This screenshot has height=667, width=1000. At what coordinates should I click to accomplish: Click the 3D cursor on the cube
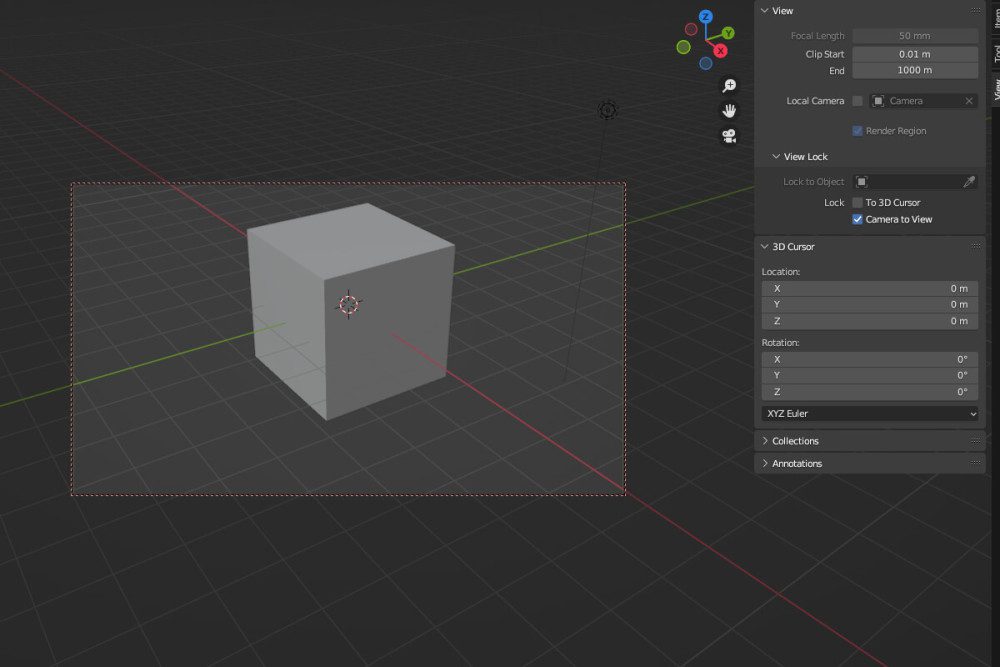[348, 304]
